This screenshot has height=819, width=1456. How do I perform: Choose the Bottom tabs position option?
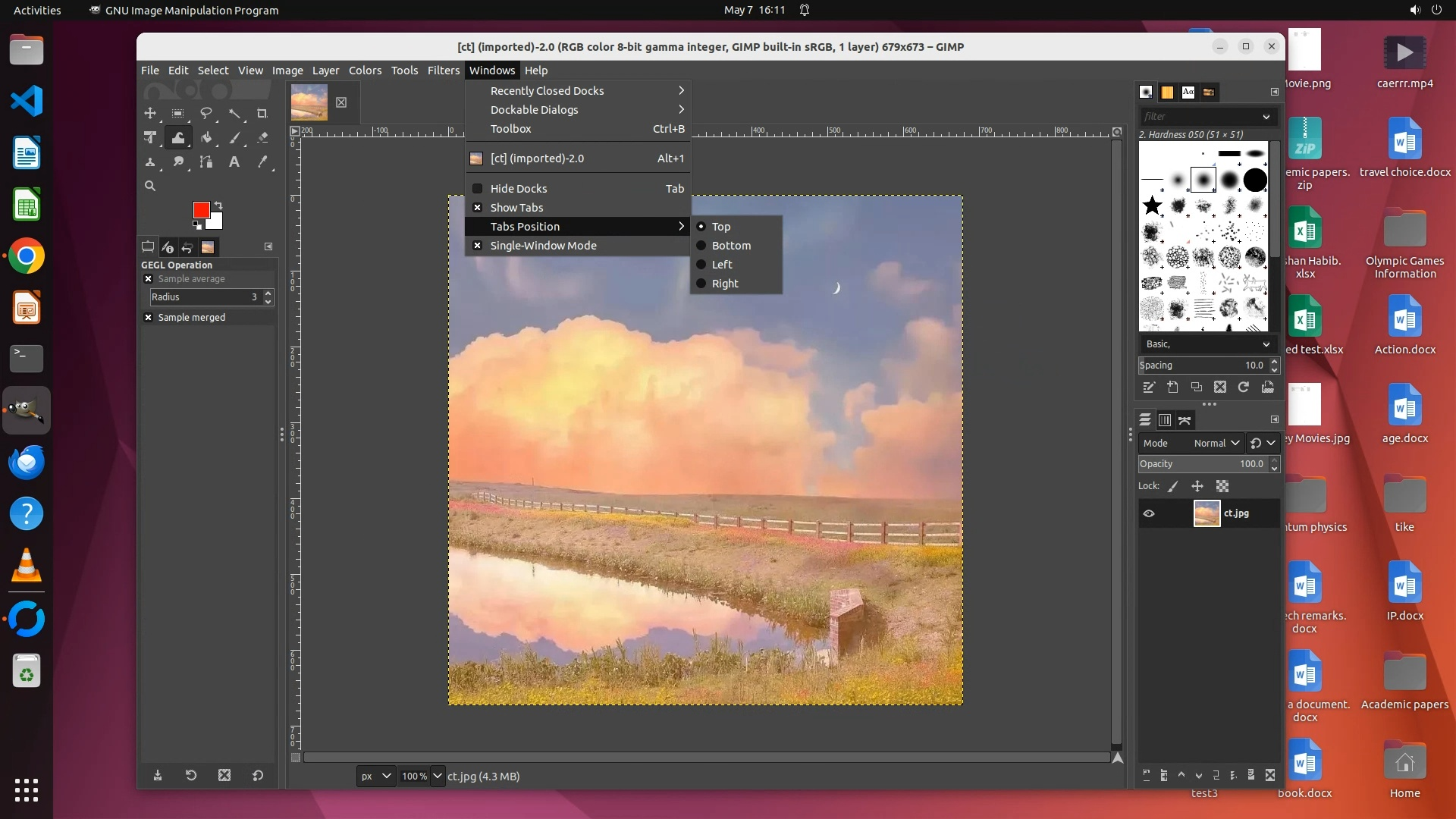point(731,246)
